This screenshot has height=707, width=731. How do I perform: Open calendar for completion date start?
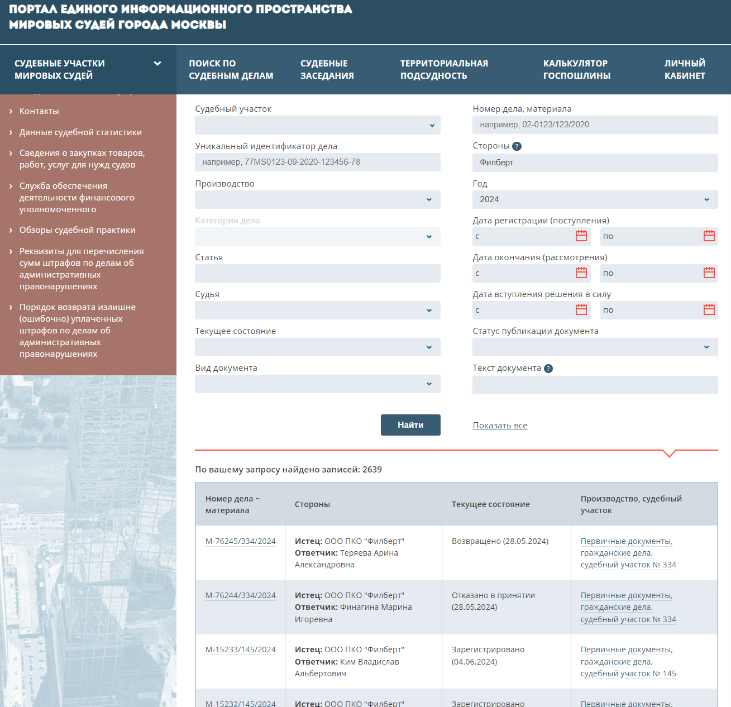[x=581, y=273]
